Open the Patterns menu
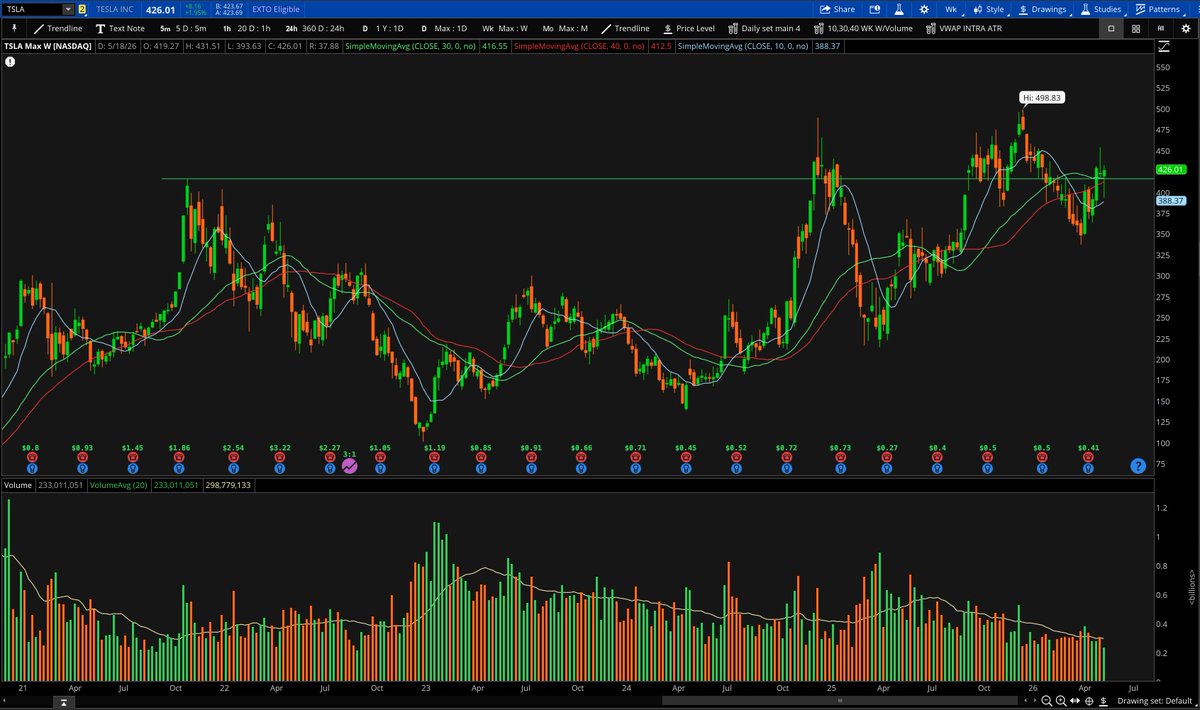 pyautogui.click(x=1157, y=9)
